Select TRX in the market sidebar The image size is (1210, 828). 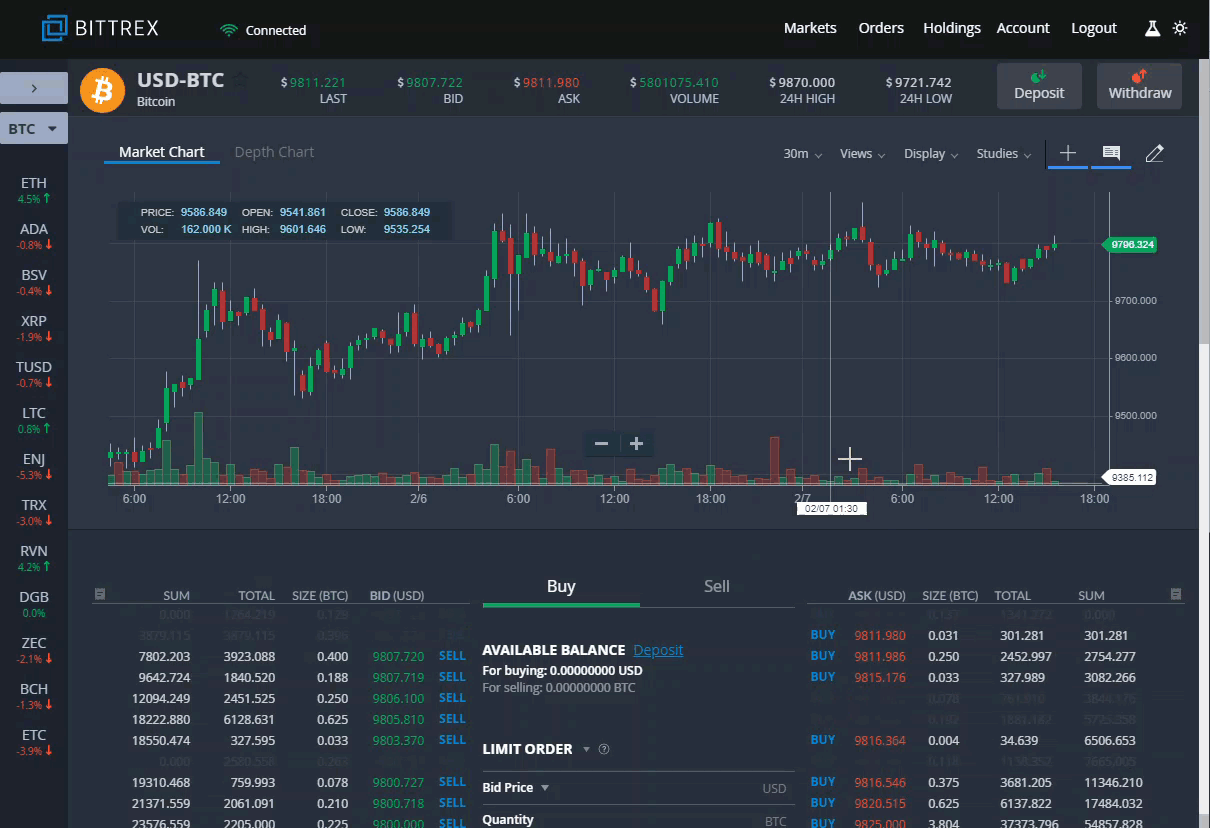click(34, 512)
